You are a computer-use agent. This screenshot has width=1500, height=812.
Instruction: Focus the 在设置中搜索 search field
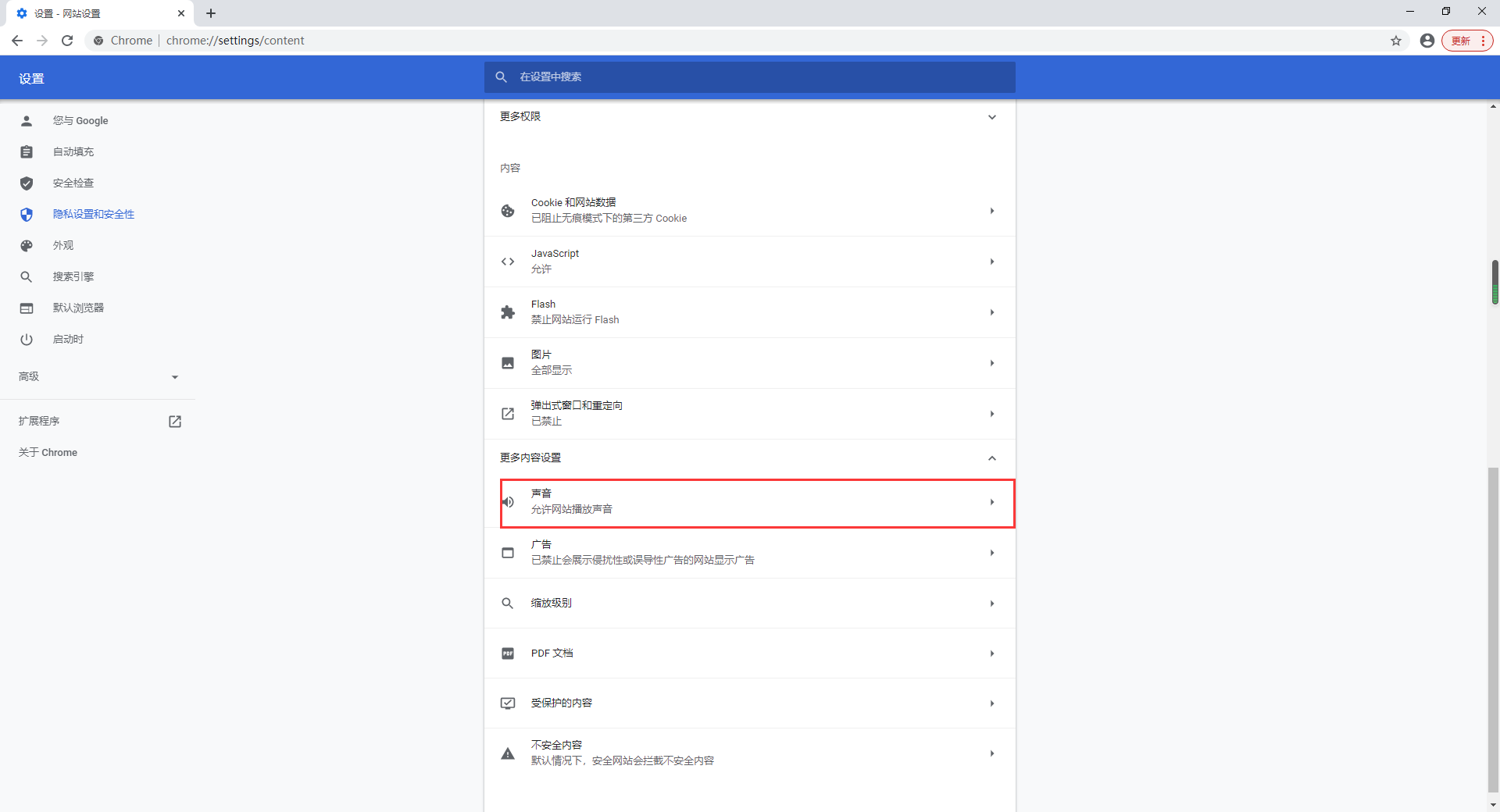(750, 77)
